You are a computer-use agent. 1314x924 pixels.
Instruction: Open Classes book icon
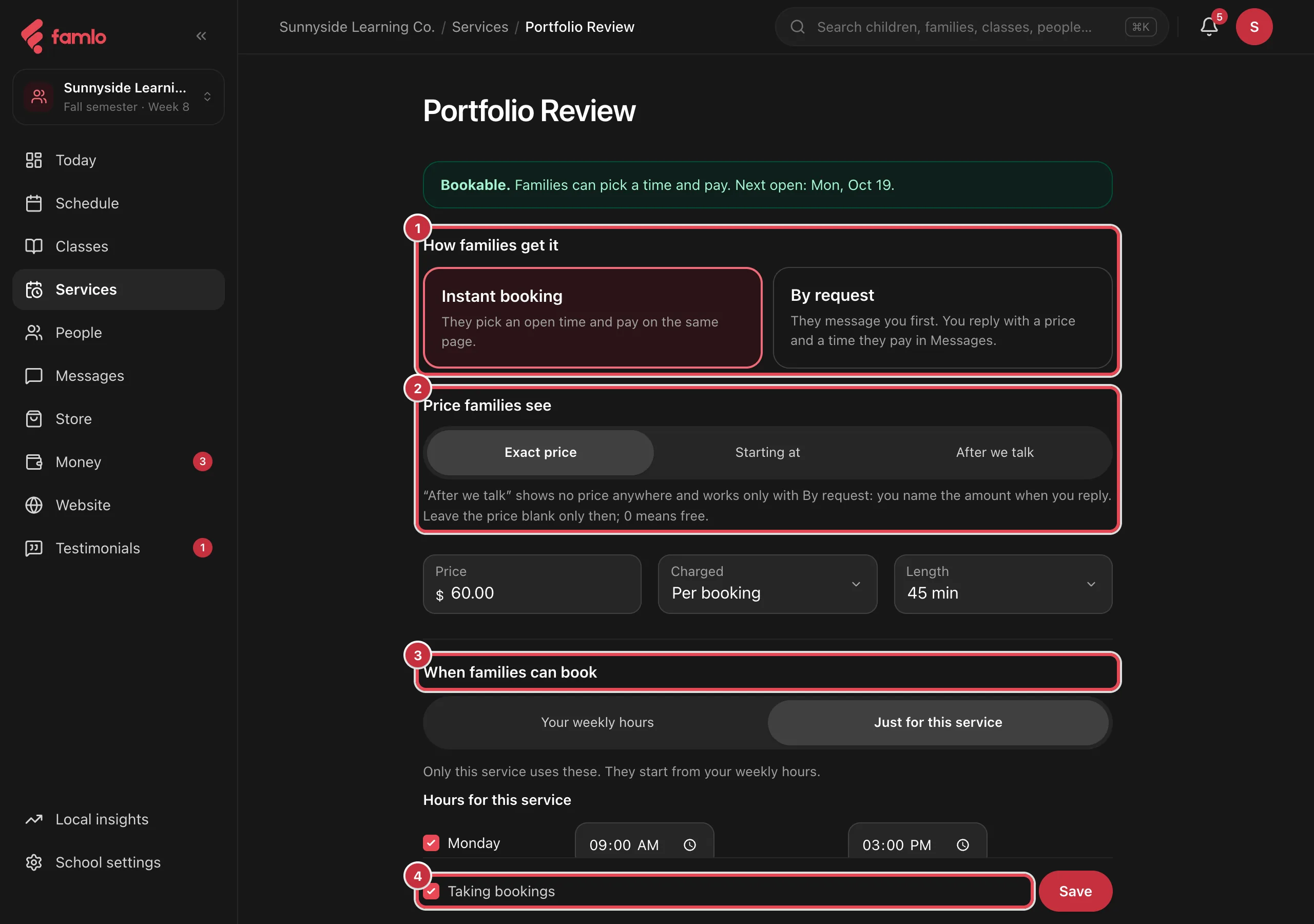click(x=34, y=246)
